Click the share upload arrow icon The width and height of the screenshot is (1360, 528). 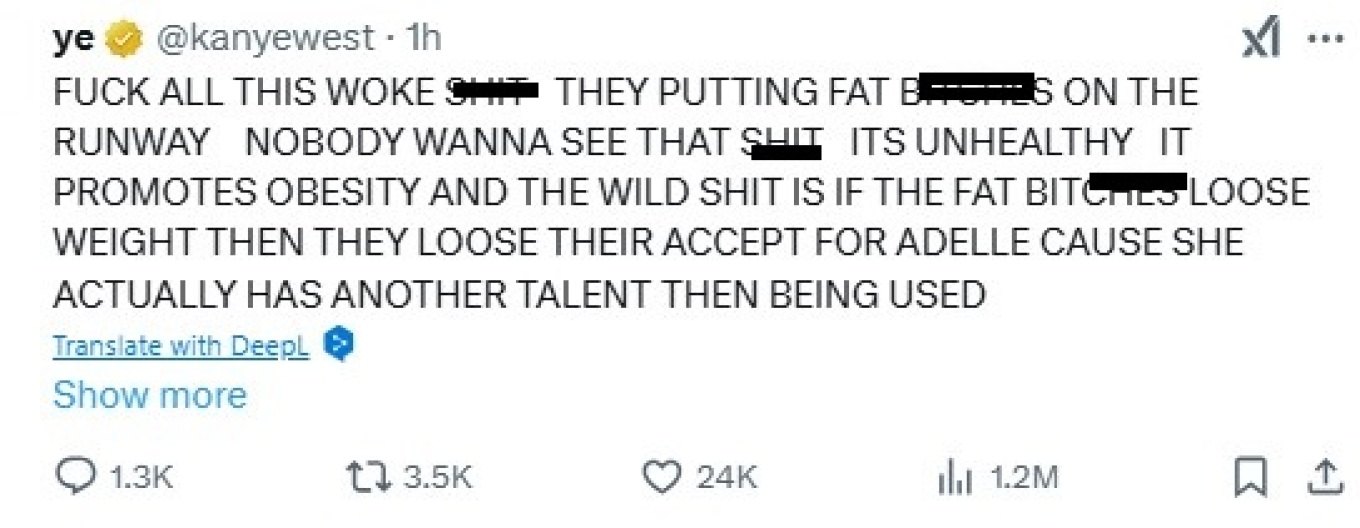pos(1326,478)
